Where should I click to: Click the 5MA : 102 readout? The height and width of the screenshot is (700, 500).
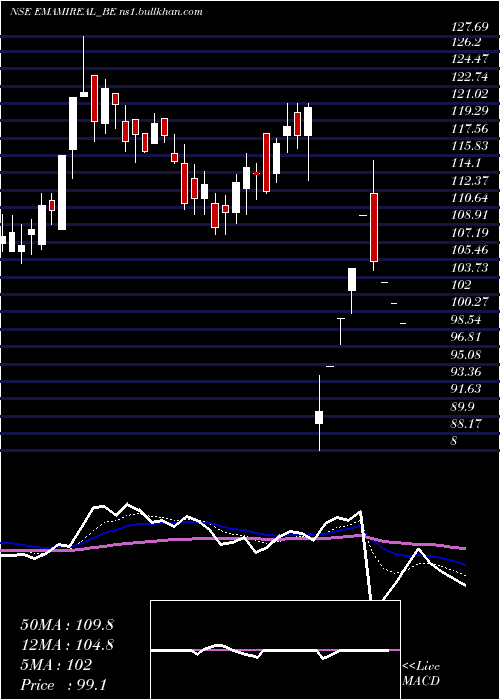point(56,665)
